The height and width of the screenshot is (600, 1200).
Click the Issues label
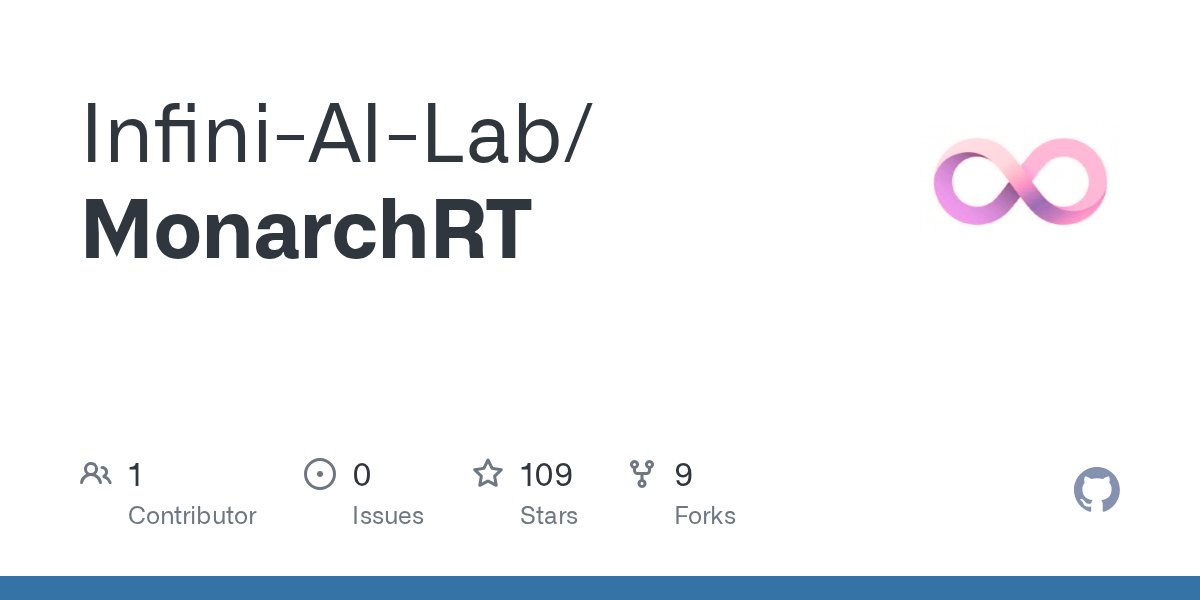point(388,516)
